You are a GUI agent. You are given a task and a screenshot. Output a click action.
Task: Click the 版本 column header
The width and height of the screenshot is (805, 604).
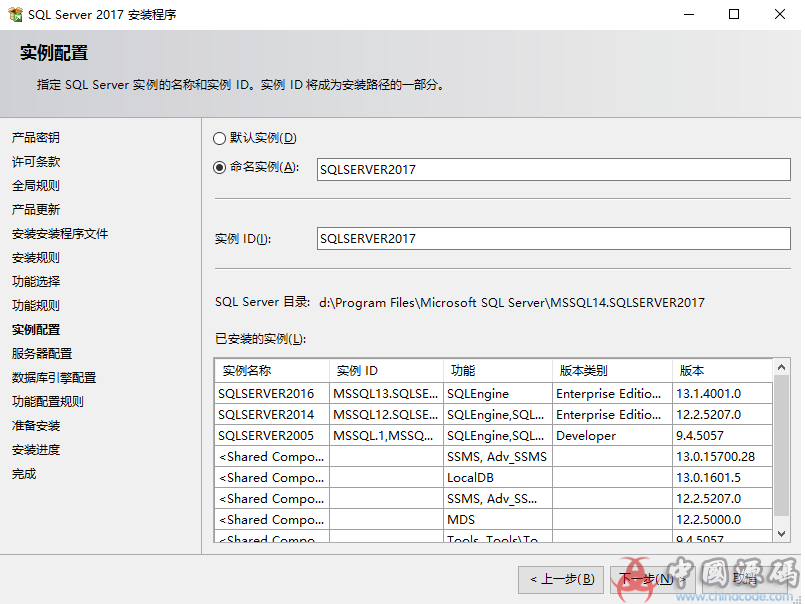click(722, 371)
